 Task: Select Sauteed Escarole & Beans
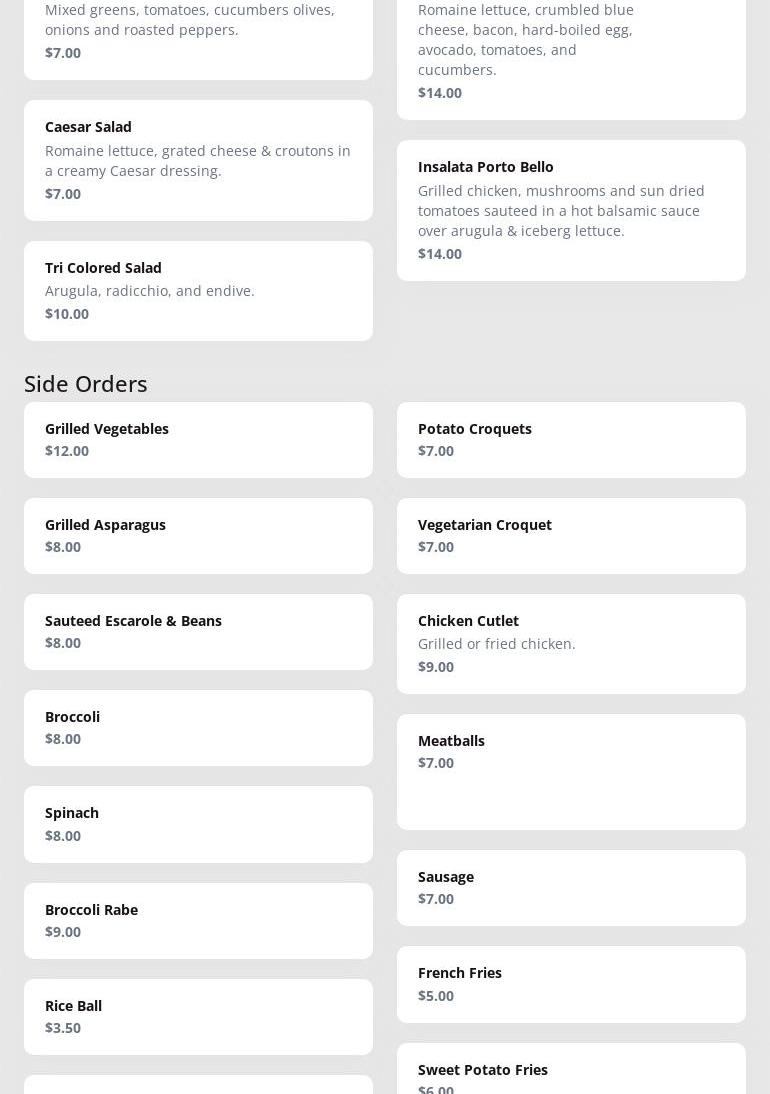[198, 632]
